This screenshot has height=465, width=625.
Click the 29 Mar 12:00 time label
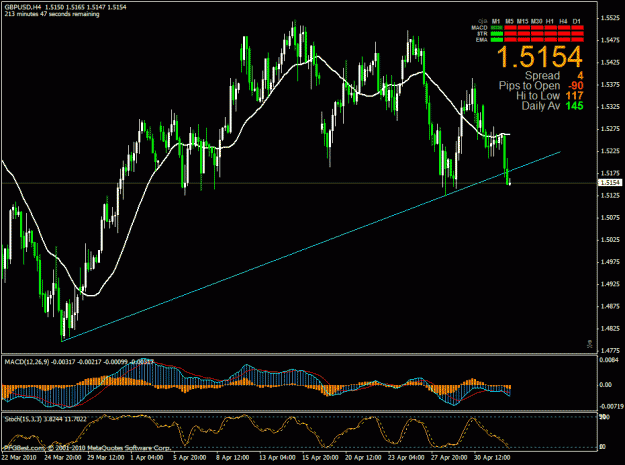pos(105,457)
